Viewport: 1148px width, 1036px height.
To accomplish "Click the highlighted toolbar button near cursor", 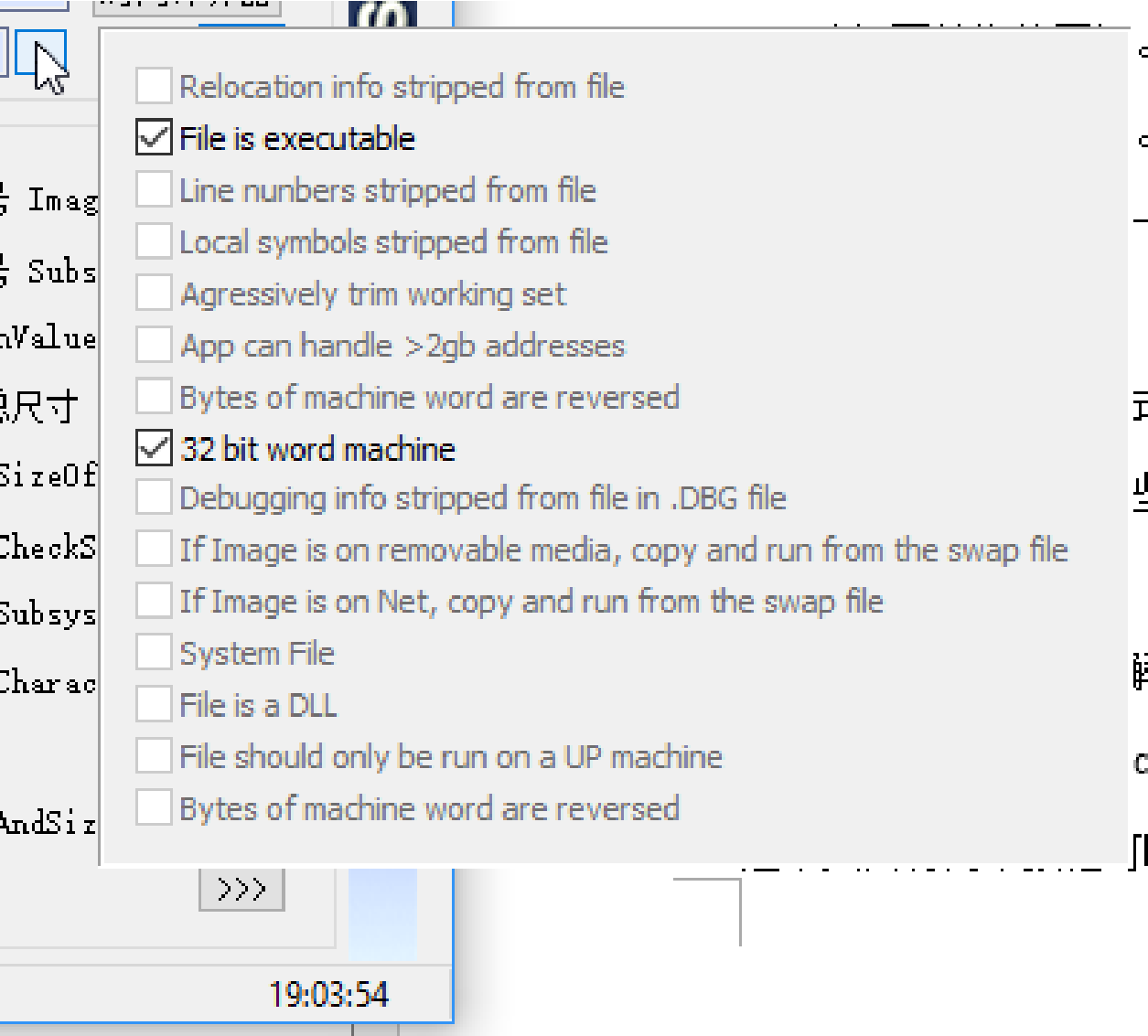I will [x=41, y=53].
